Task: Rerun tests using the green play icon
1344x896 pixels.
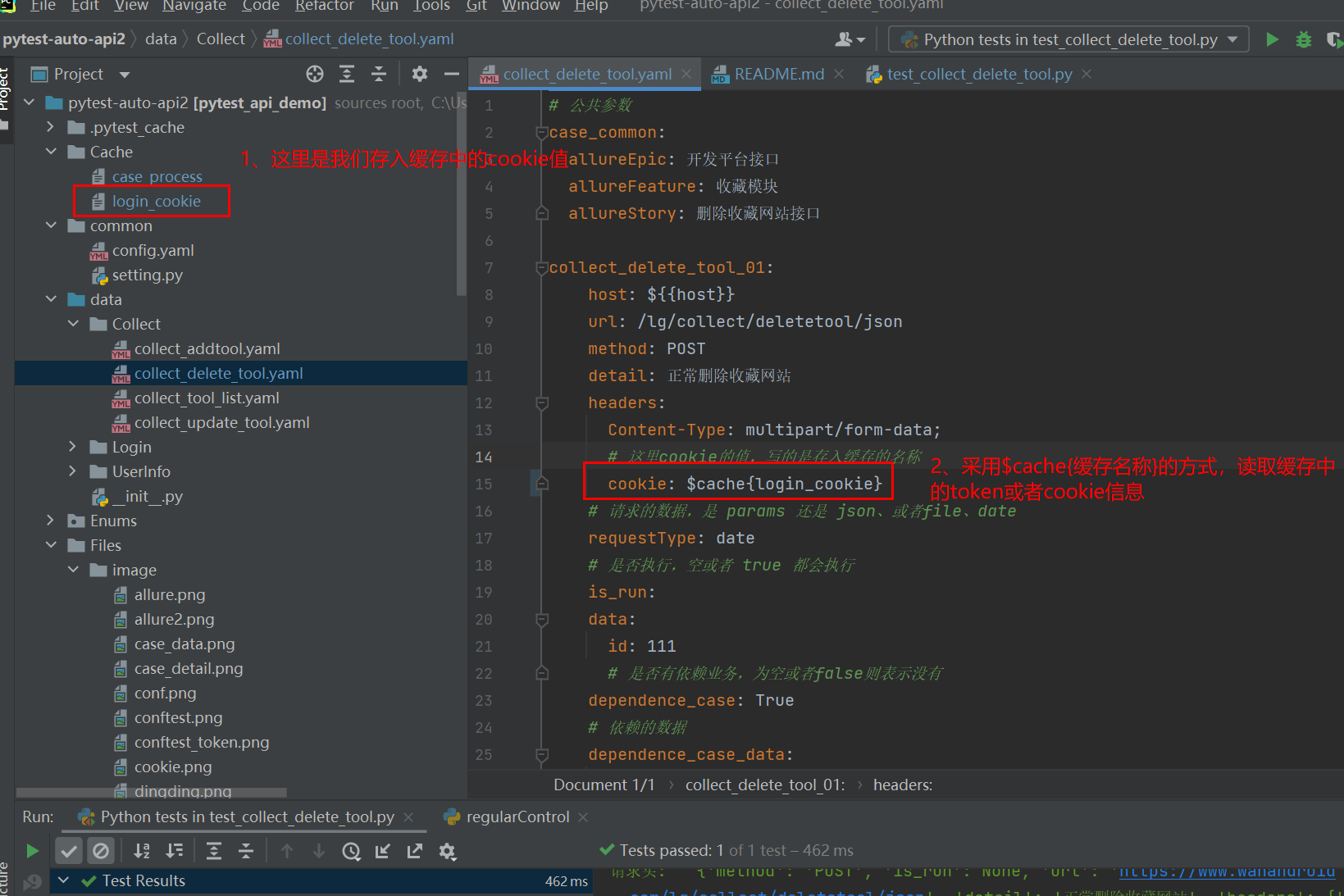Action: point(32,851)
